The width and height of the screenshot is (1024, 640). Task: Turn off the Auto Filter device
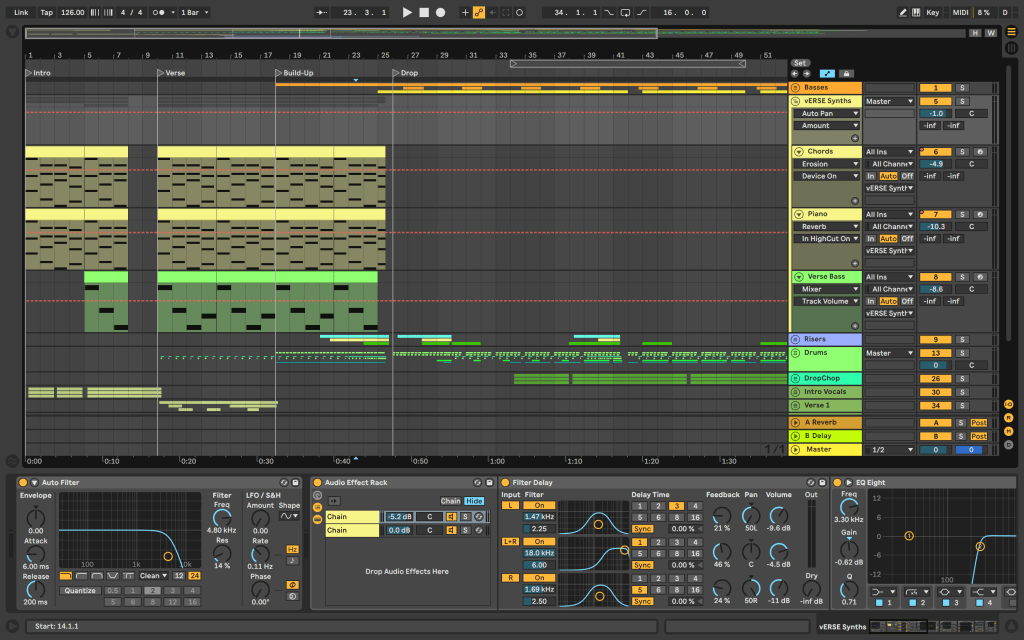tap(22, 483)
